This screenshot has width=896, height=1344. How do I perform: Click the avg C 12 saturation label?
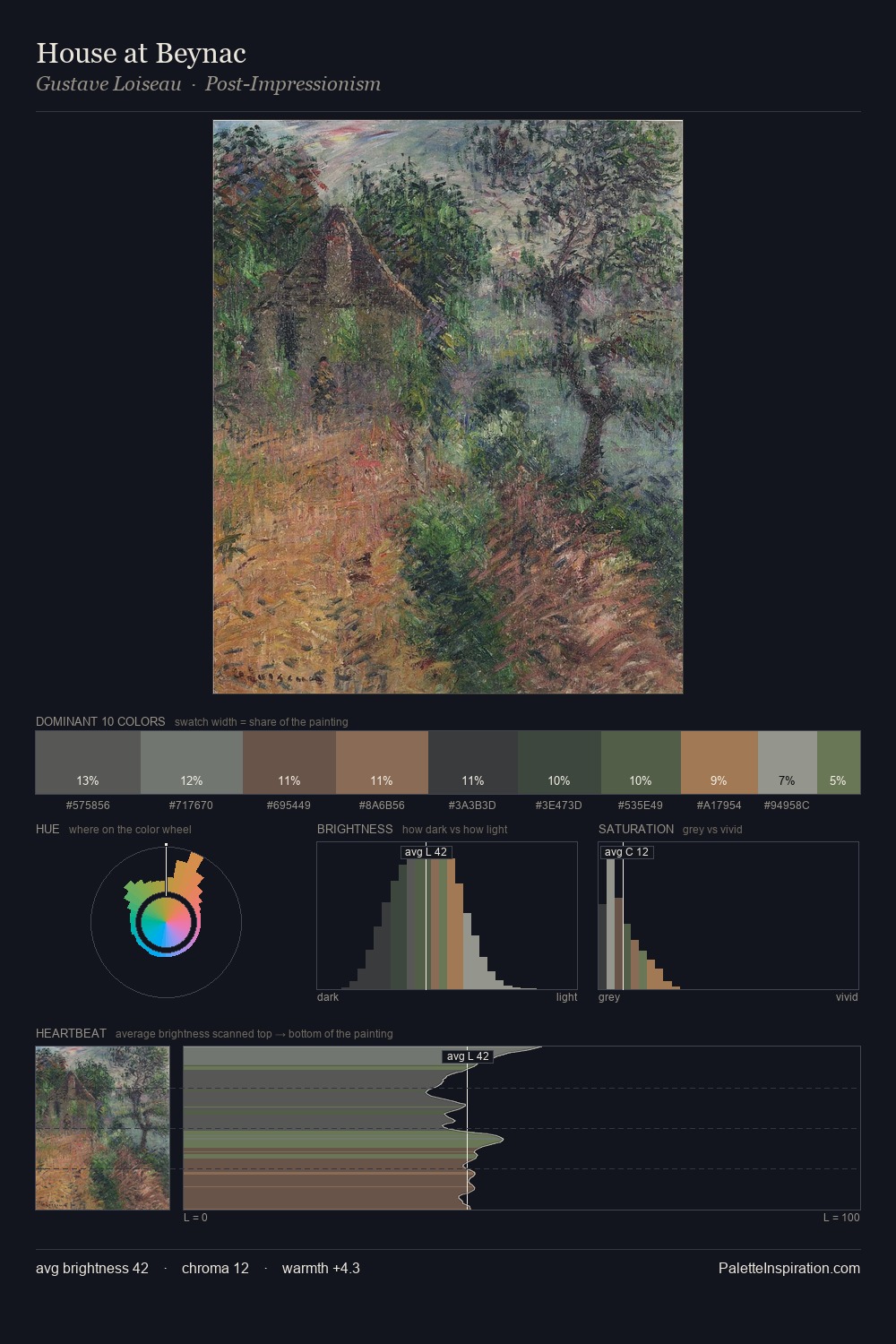tap(626, 852)
